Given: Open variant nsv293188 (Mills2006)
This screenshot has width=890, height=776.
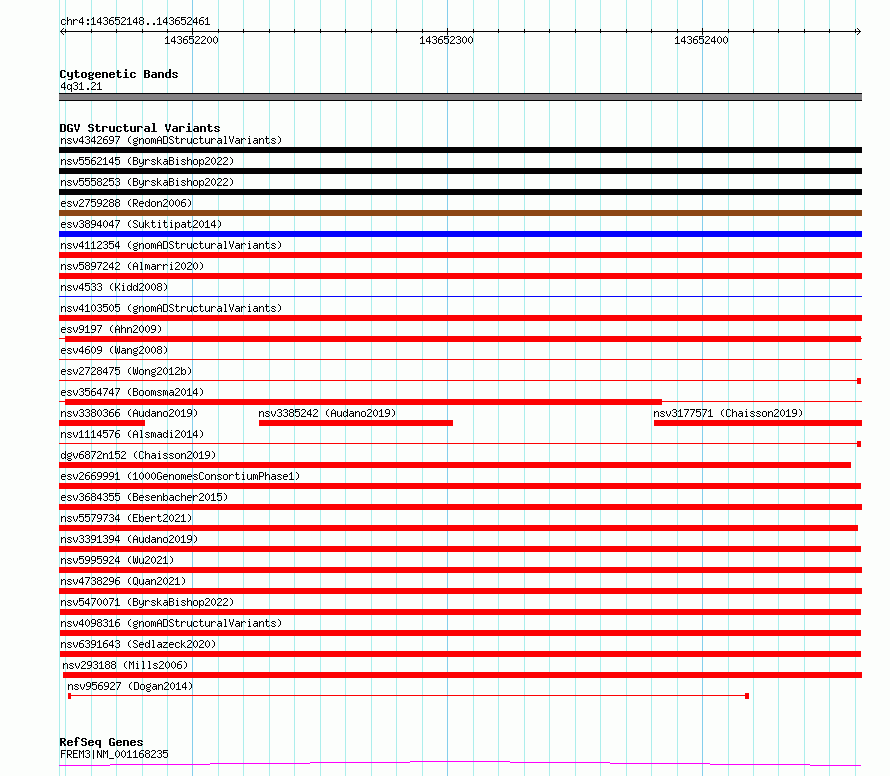Looking at the screenshot, I should click(x=125, y=665).
